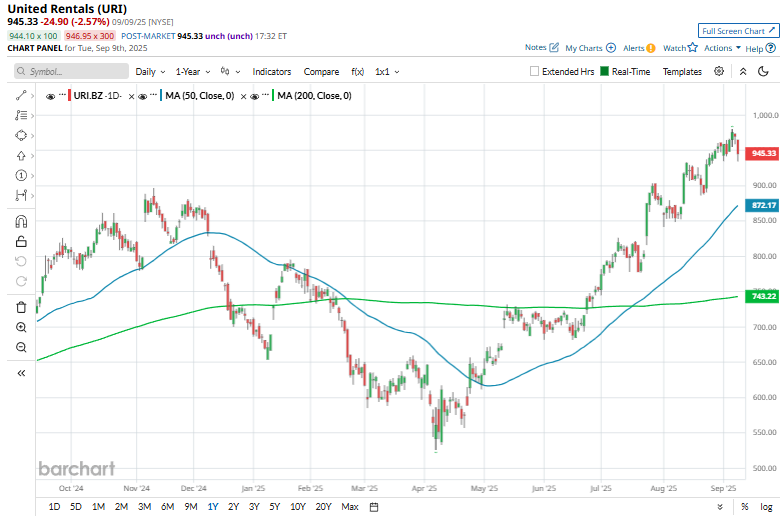
Task: Delete drawings with trash icon
Action: tap(21, 308)
